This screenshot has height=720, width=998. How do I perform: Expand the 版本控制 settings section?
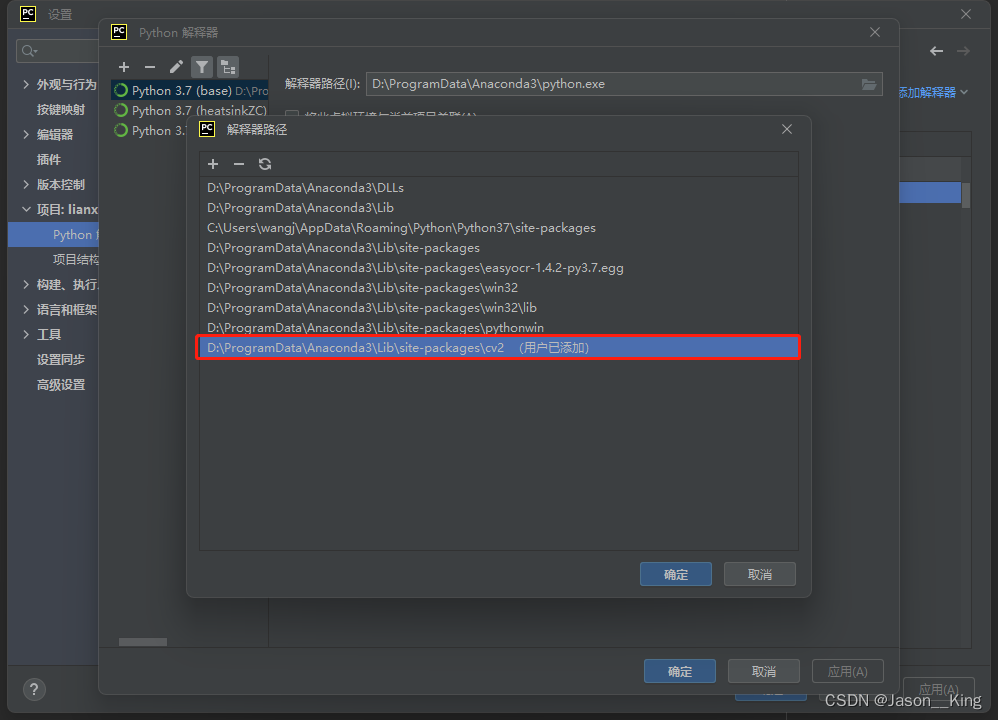coord(26,185)
